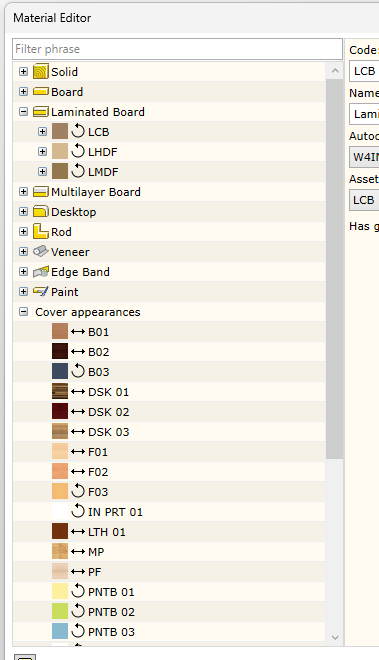Click the Laminated Board category icon
379x660 pixels.
(x=41, y=112)
